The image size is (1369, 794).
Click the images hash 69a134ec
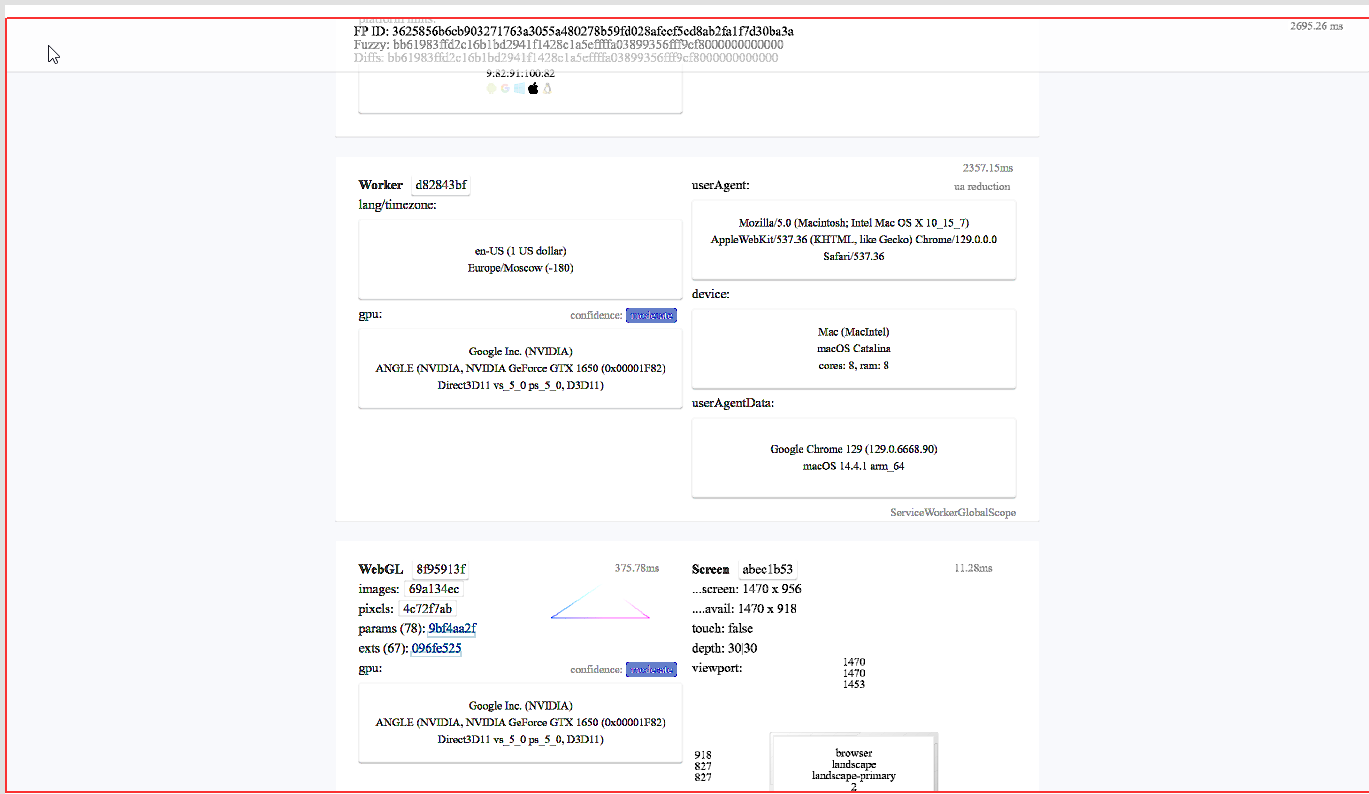(x=433, y=589)
